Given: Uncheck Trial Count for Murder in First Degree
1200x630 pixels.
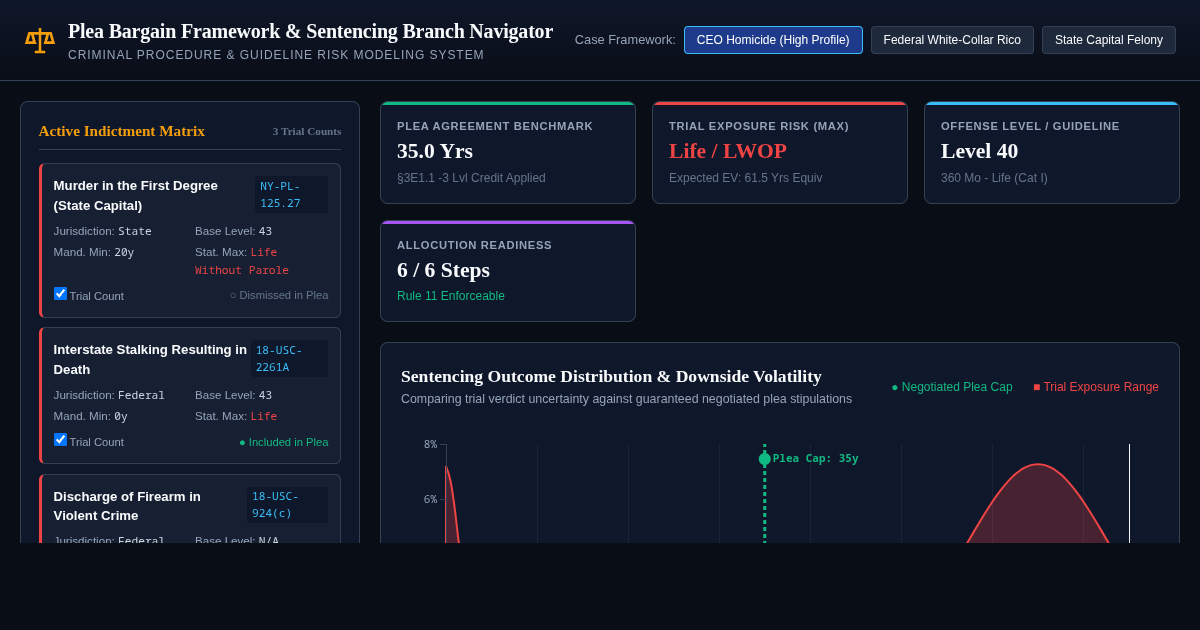Looking at the screenshot, I should [60, 294].
